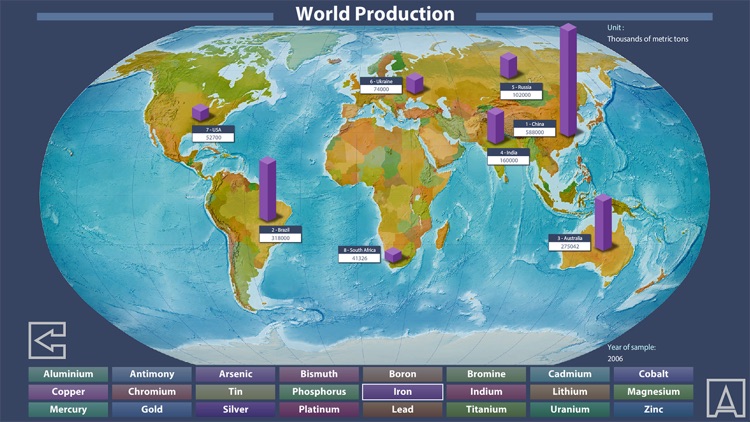Select the Platinum button
Viewport: 750px width, 422px height.
319,410
